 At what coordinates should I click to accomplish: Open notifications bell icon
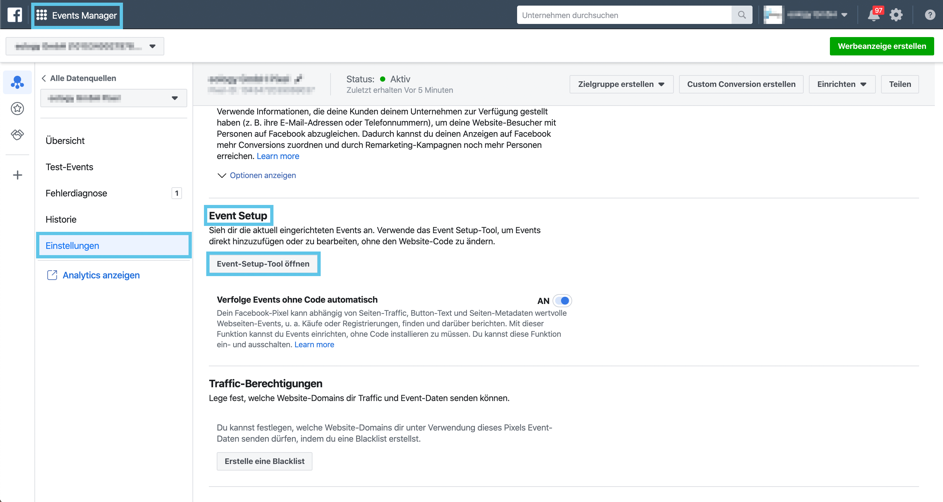tap(874, 15)
